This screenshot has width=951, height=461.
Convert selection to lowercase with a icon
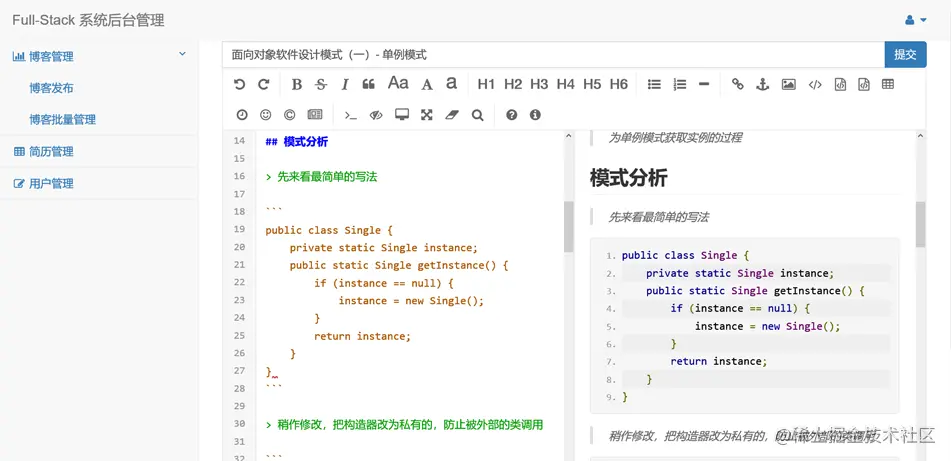click(451, 83)
